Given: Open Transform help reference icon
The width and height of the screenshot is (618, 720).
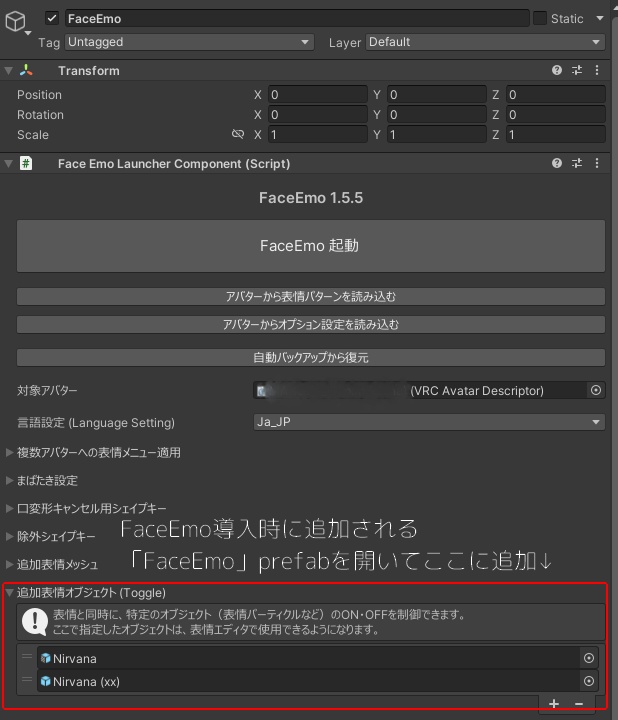Looking at the screenshot, I should point(556,70).
